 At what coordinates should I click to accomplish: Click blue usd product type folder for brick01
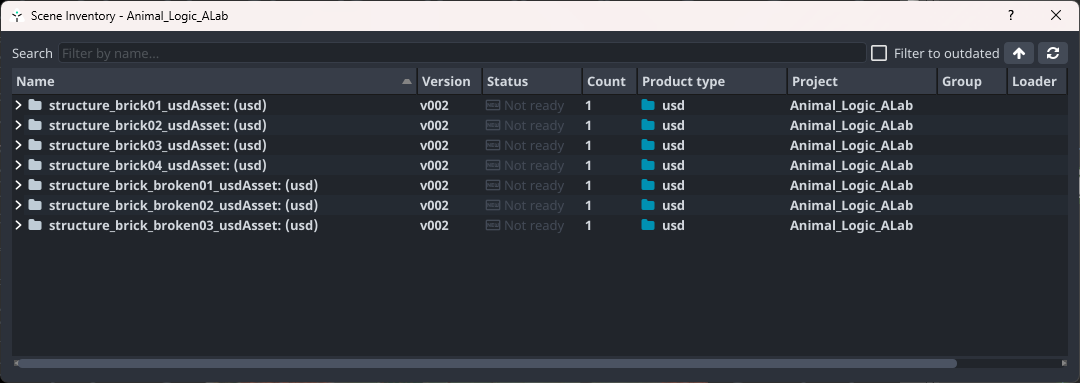(x=648, y=105)
